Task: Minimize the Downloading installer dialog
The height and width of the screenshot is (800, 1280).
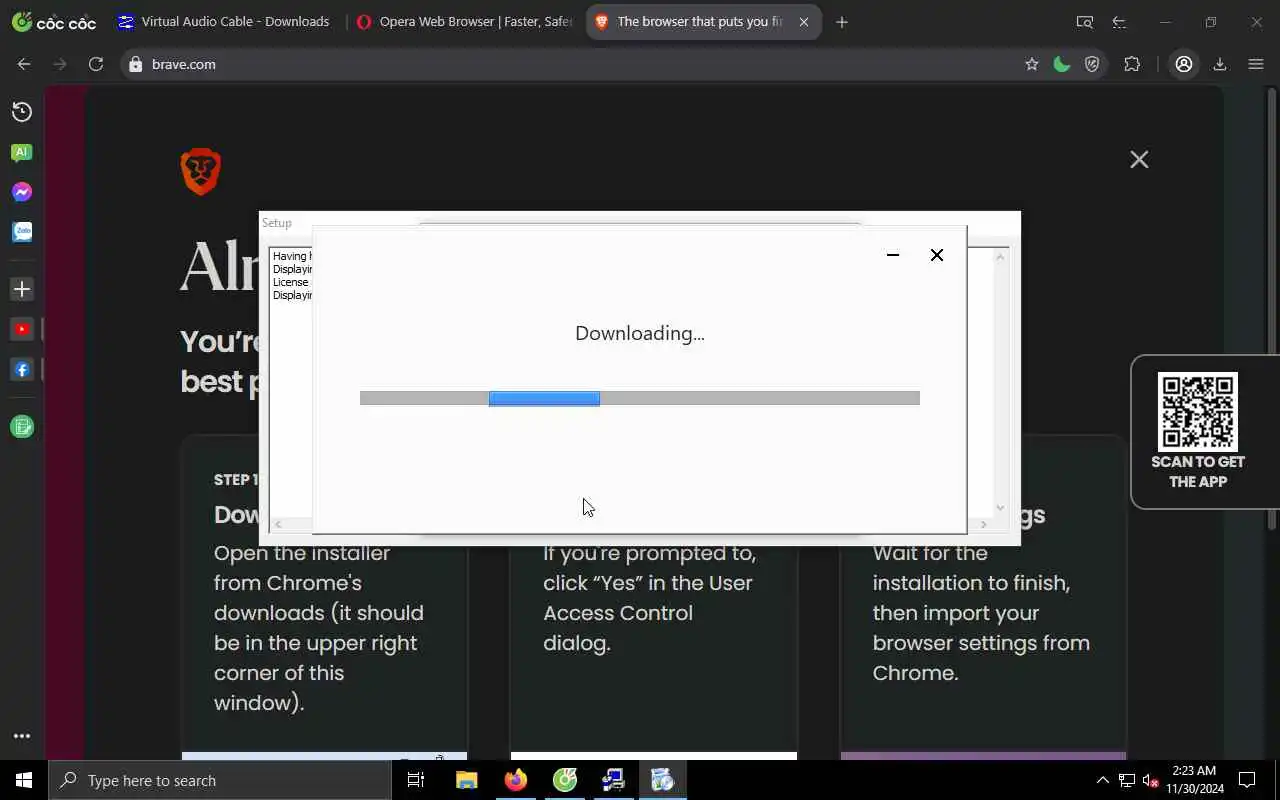Action: click(893, 255)
